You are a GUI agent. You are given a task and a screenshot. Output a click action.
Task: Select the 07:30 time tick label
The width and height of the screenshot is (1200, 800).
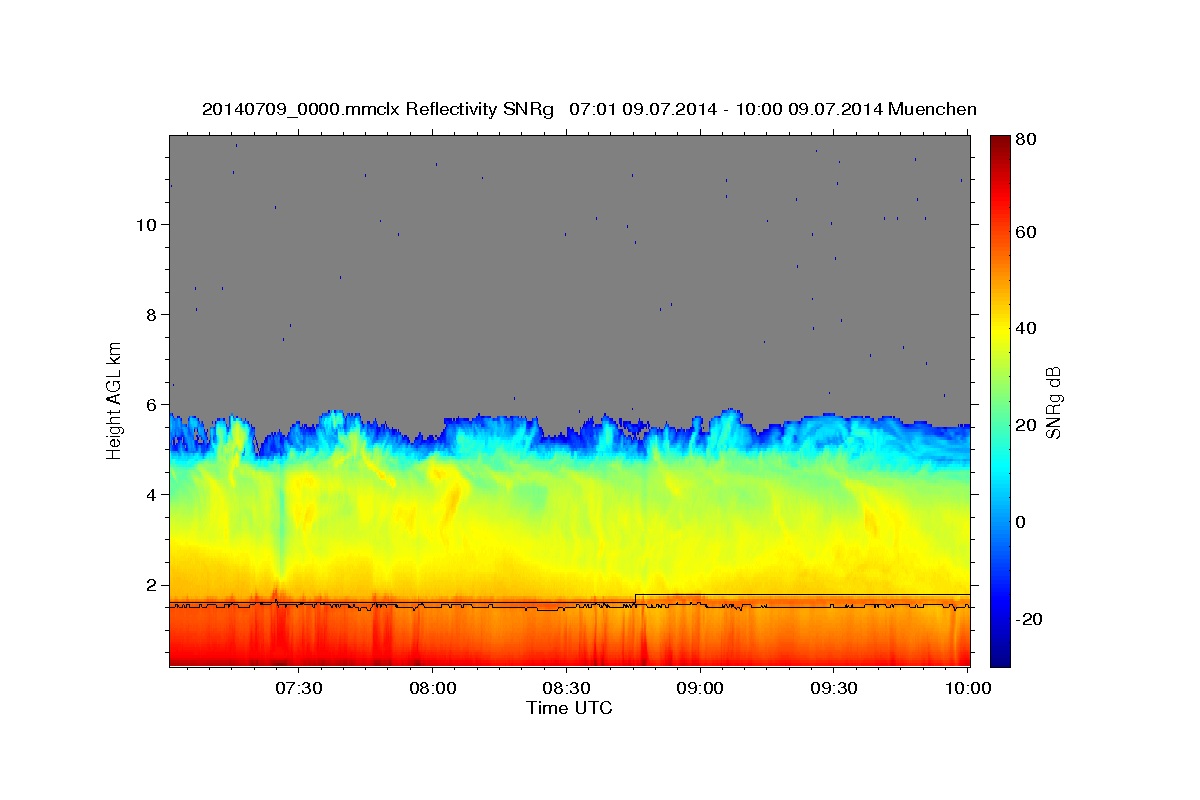[x=299, y=689]
